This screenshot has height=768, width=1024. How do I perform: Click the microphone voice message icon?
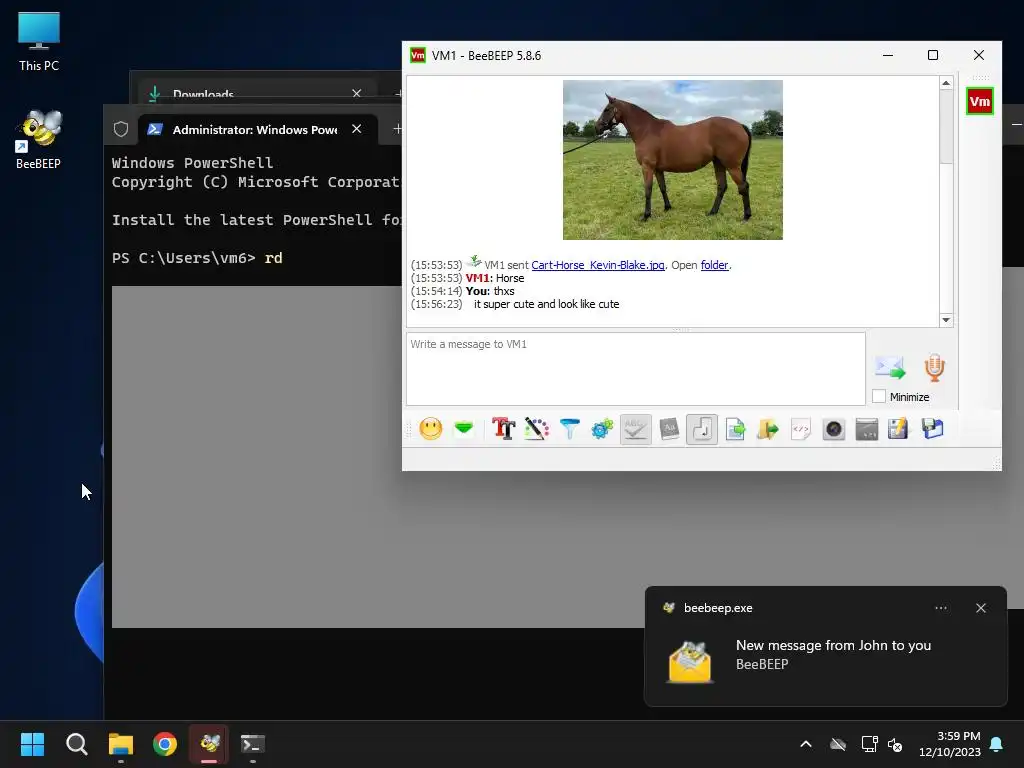point(935,368)
